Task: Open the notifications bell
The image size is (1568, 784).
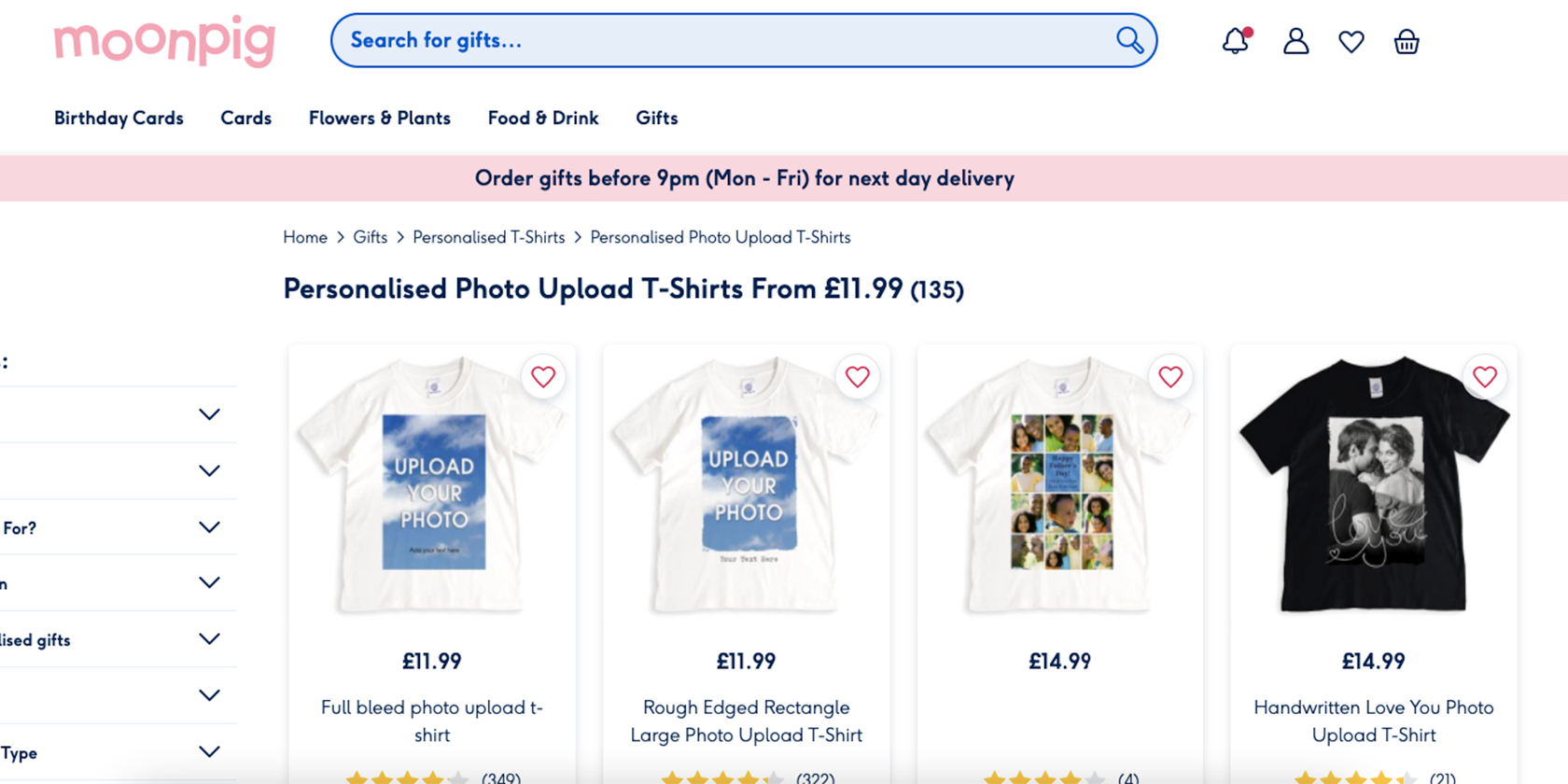Action: click(1236, 41)
